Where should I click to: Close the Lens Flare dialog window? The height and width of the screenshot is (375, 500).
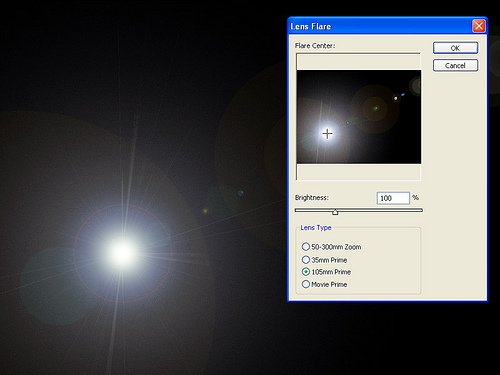(x=479, y=26)
